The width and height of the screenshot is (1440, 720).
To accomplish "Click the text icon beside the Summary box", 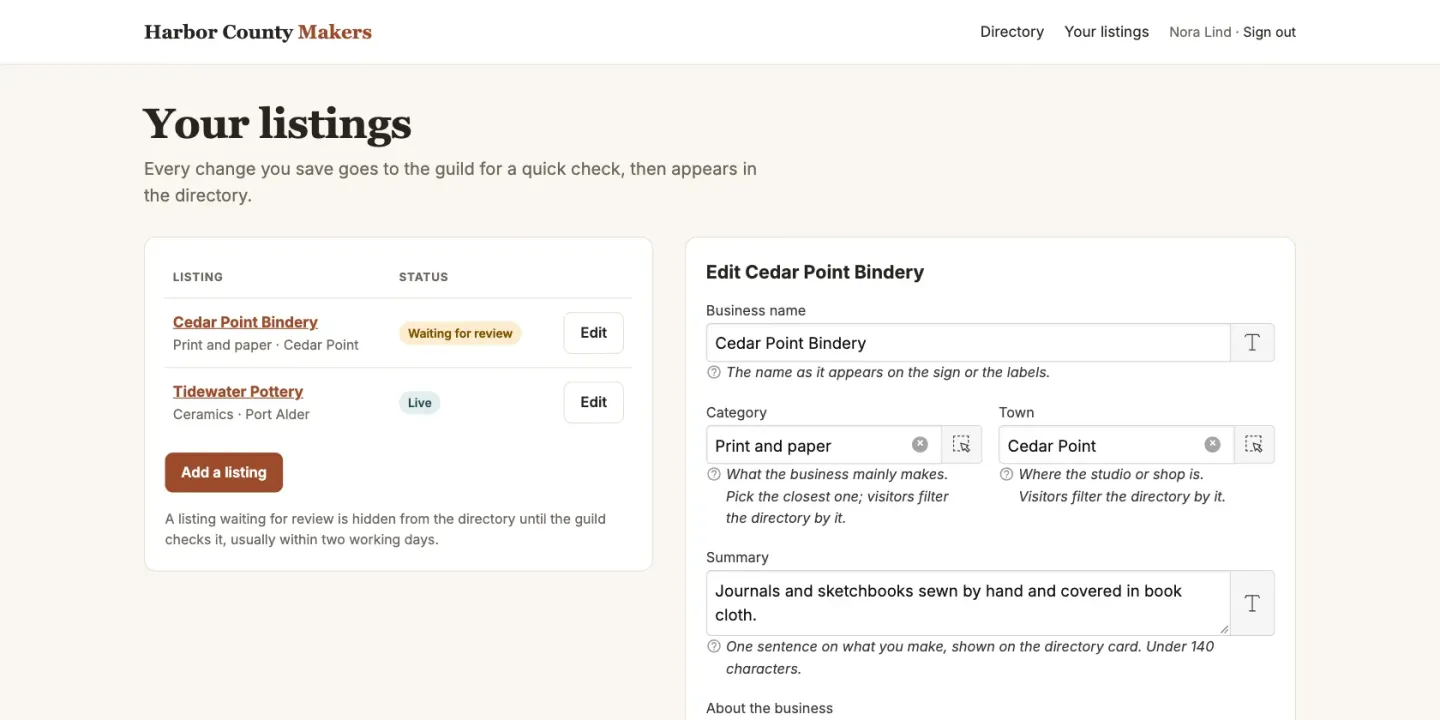I will pyautogui.click(x=1252, y=603).
